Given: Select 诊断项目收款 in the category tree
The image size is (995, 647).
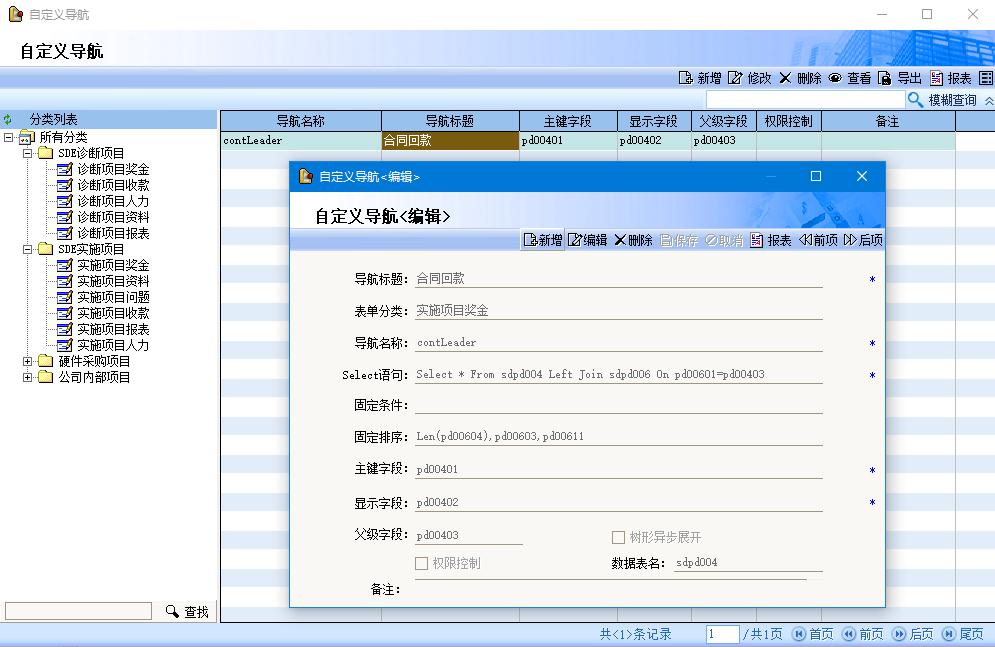Looking at the screenshot, I should (x=113, y=185).
